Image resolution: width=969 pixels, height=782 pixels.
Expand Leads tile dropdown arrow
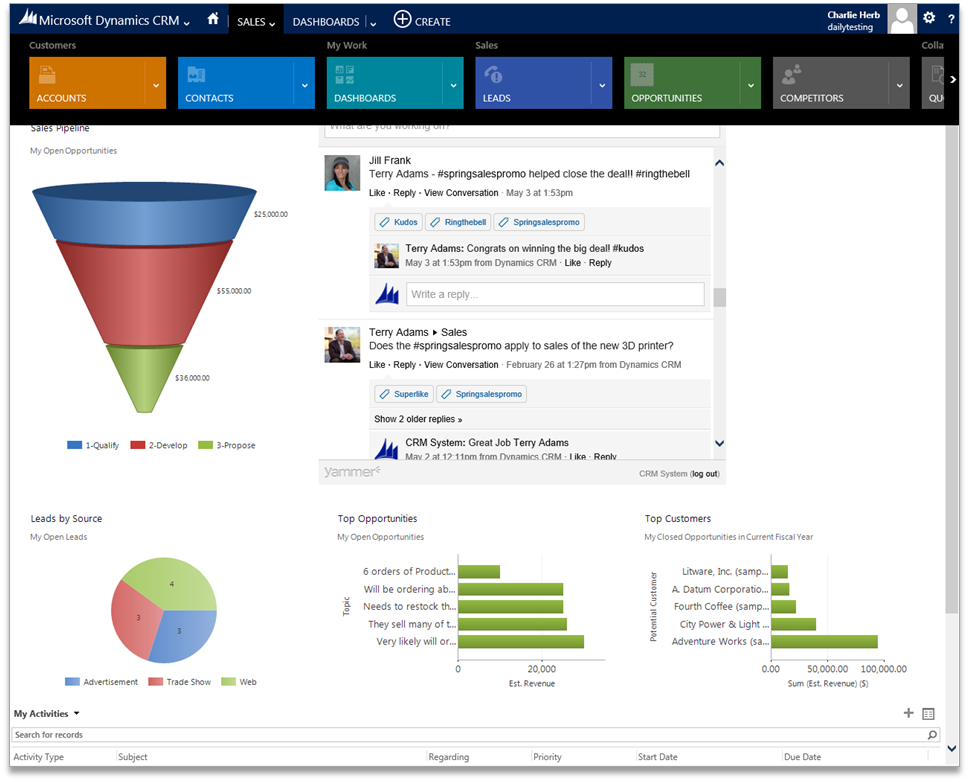click(x=602, y=85)
